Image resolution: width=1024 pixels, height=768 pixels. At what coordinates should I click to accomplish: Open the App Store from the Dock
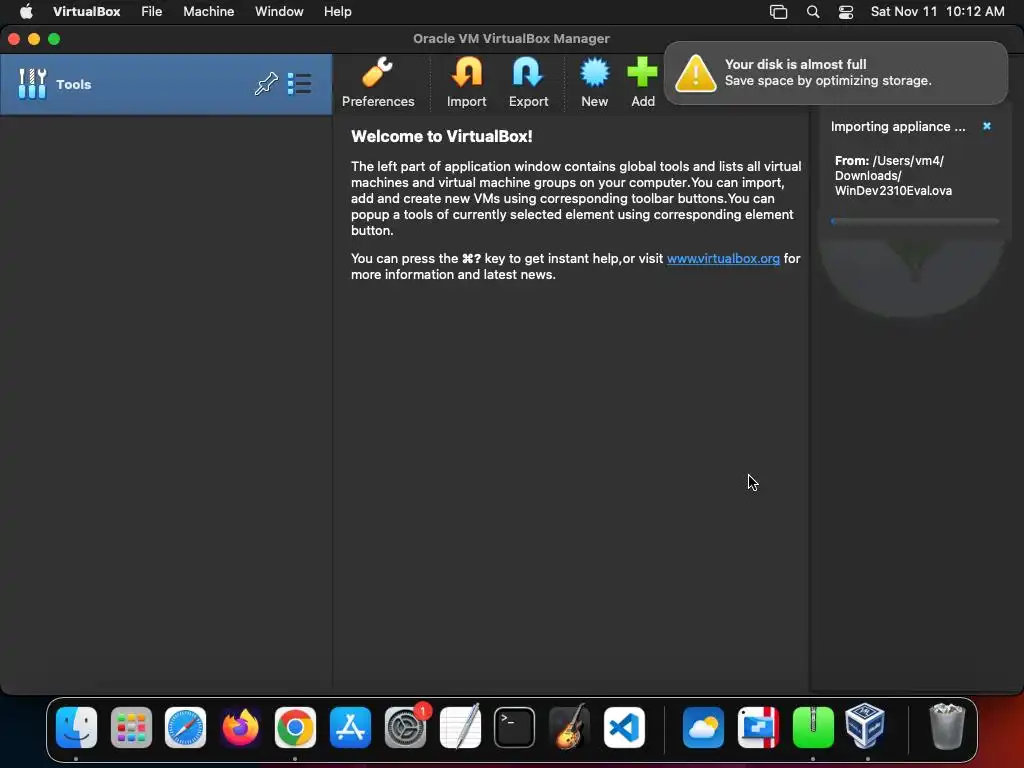350,727
